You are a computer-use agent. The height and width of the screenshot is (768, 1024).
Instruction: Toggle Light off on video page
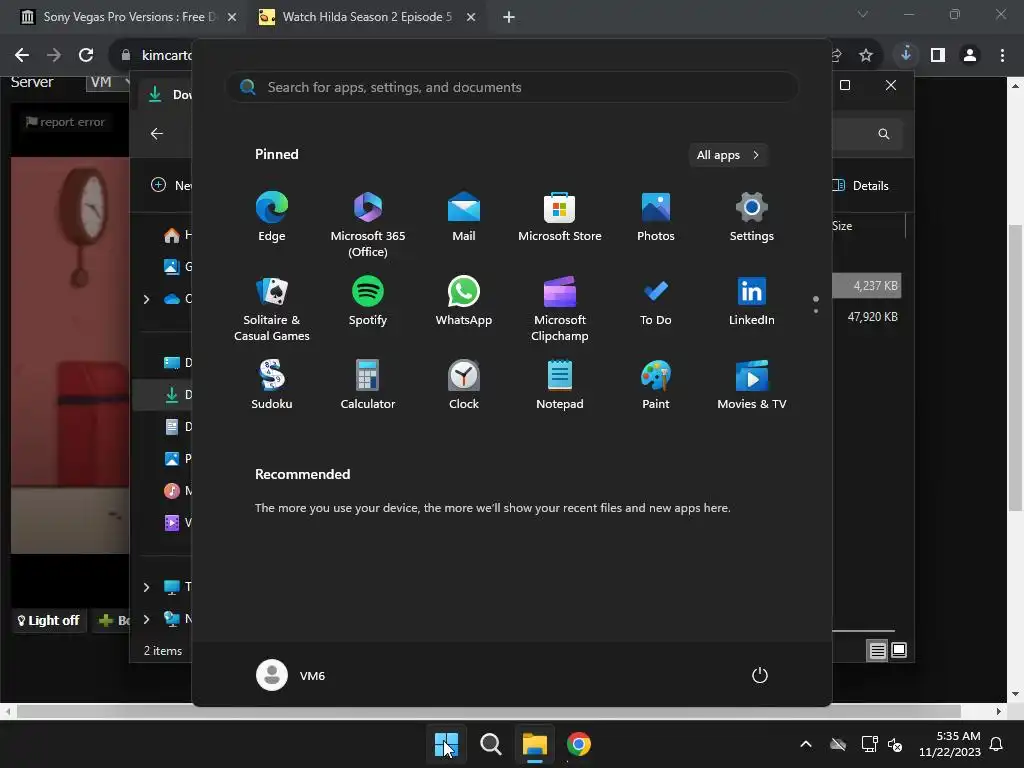click(x=48, y=620)
